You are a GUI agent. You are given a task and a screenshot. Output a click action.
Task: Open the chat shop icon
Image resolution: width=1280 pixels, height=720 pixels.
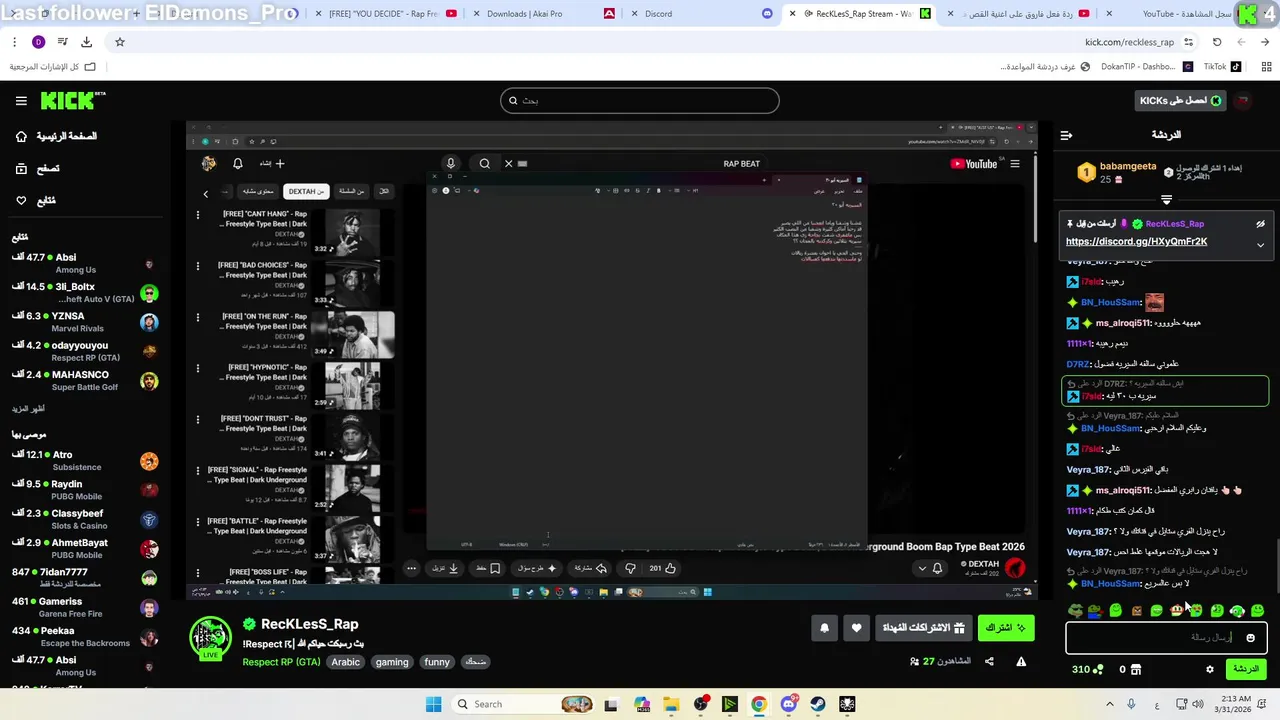(x=1135, y=670)
